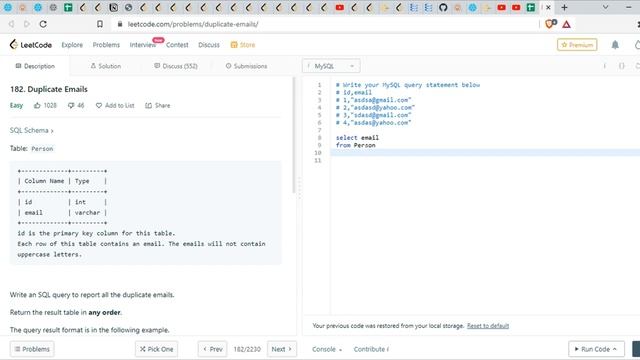The height and width of the screenshot is (360, 640).
Task: Open Brave Rewards triangle icon
Action: tap(566, 24)
